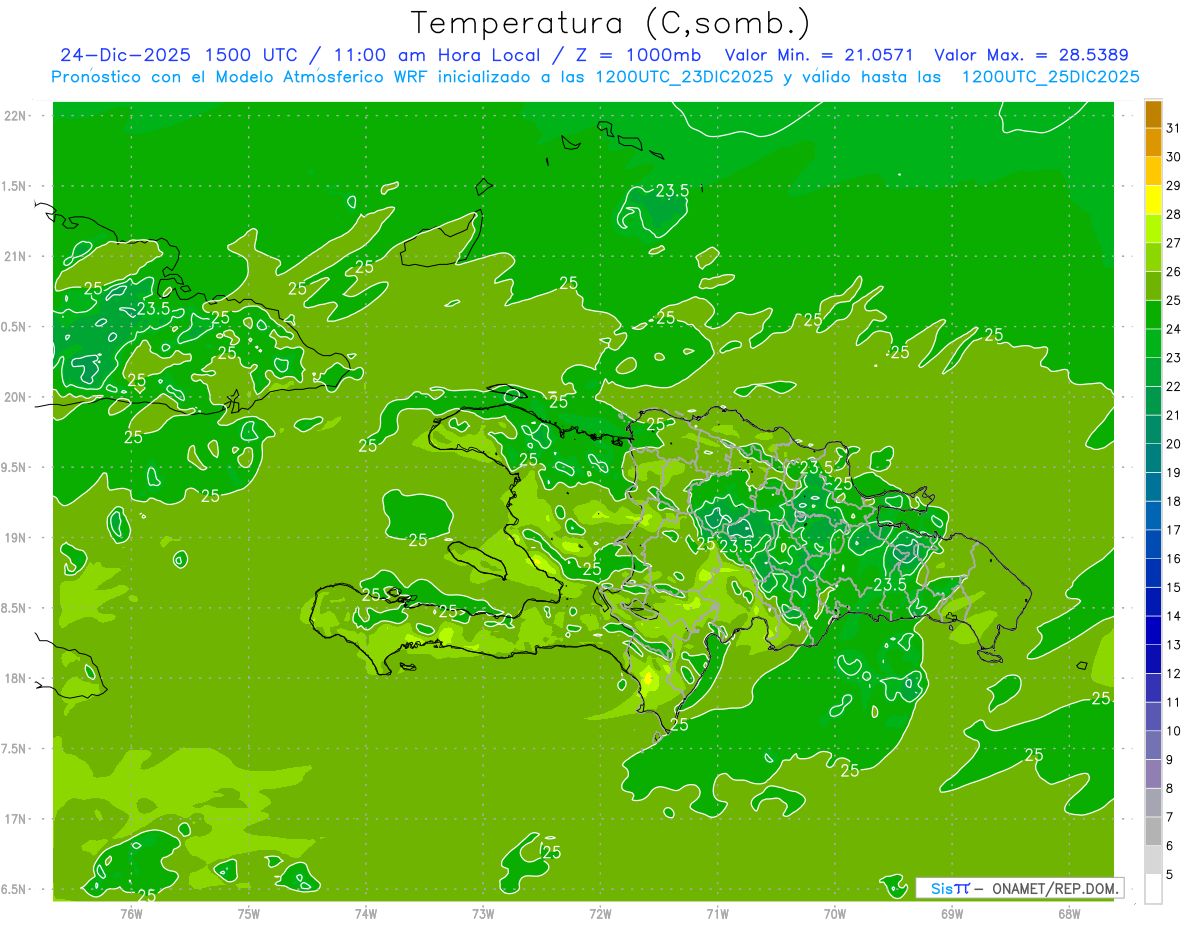The width and height of the screenshot is (1200, 927).
Task: Click the 22N latitude label
Action: click(x=15, y=116)
